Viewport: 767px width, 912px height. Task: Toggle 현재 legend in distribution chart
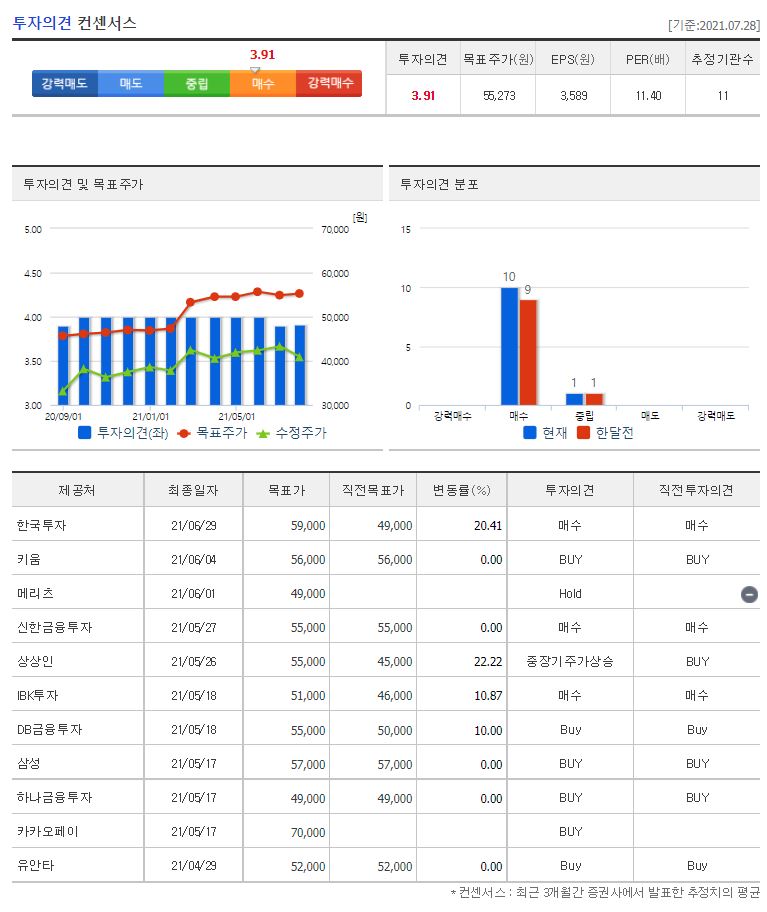[545, 433]
